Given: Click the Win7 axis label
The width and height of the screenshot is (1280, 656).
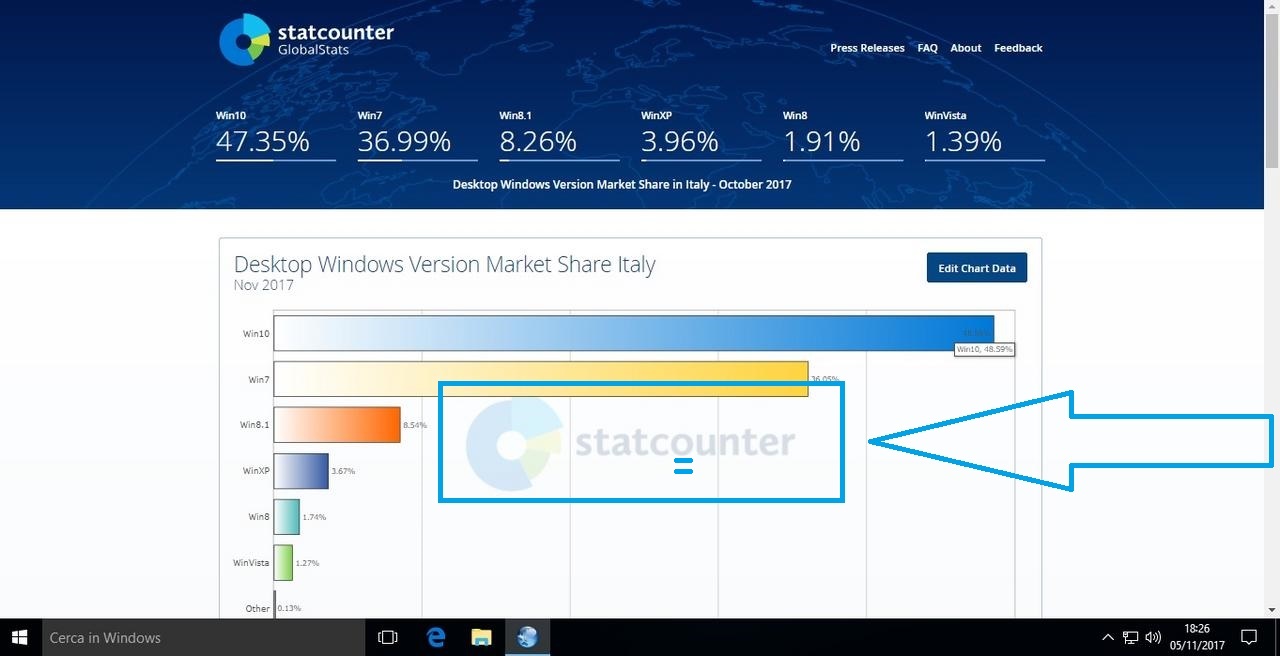Looking at the screenshot, I should point(258,380).
